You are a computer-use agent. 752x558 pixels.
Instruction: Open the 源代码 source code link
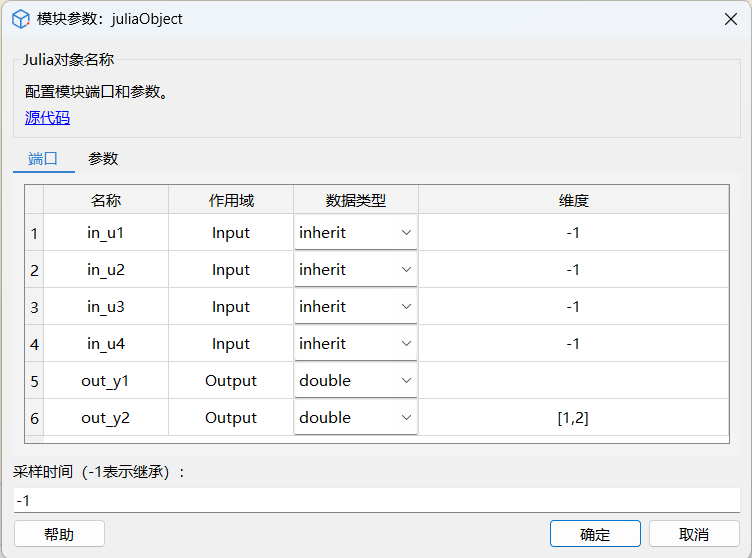(47, 118)
